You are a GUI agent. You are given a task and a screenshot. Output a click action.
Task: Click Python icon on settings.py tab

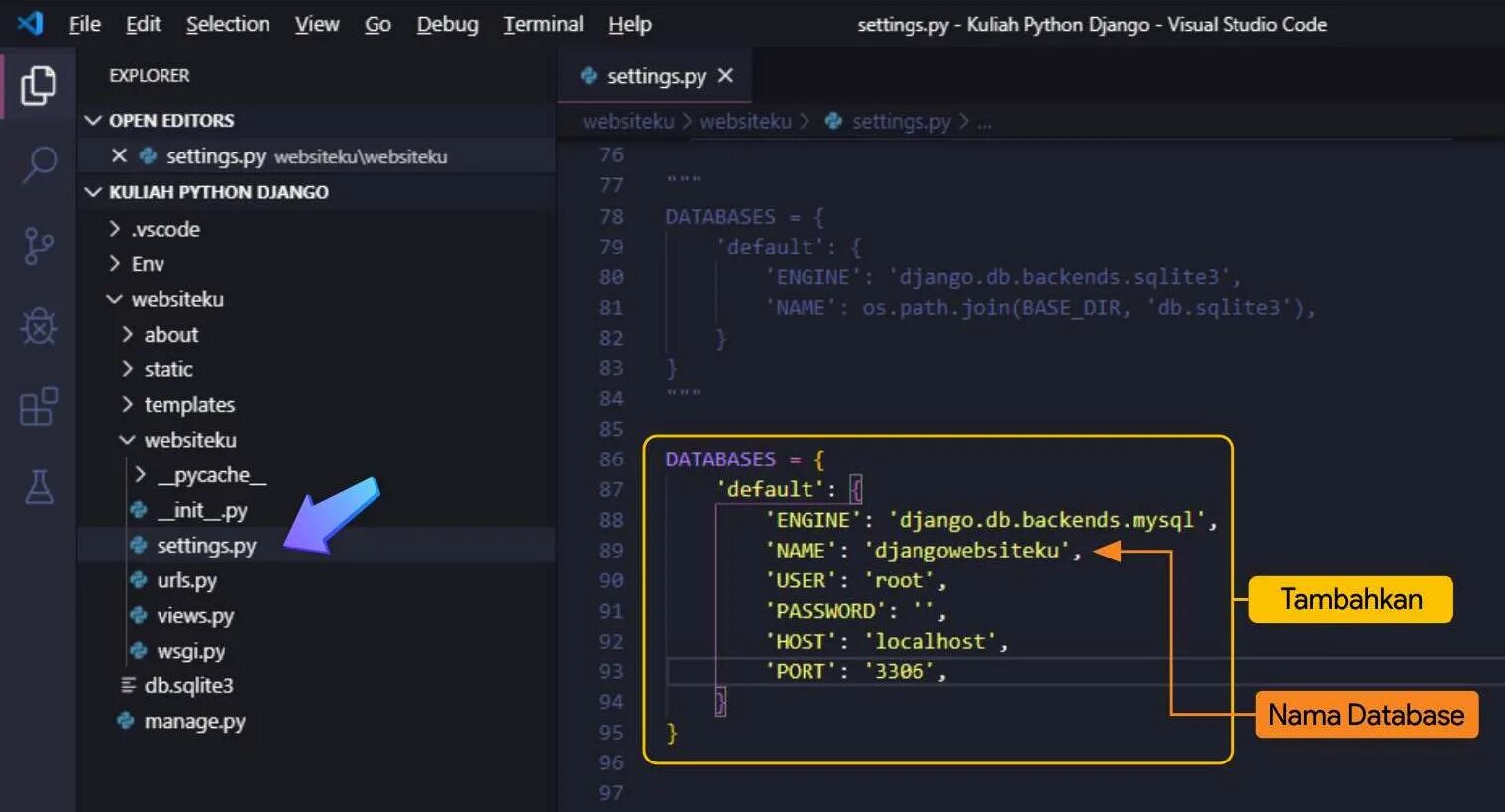point(589,75)
